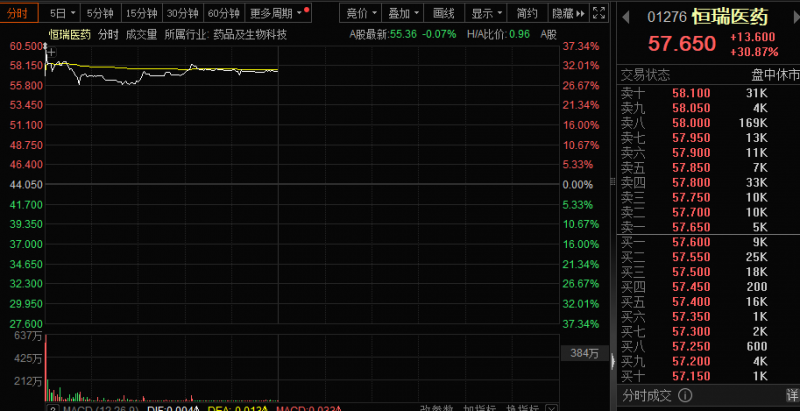
Task: Switch to the 5分钟 period
Action: click(x=101, y=13)
